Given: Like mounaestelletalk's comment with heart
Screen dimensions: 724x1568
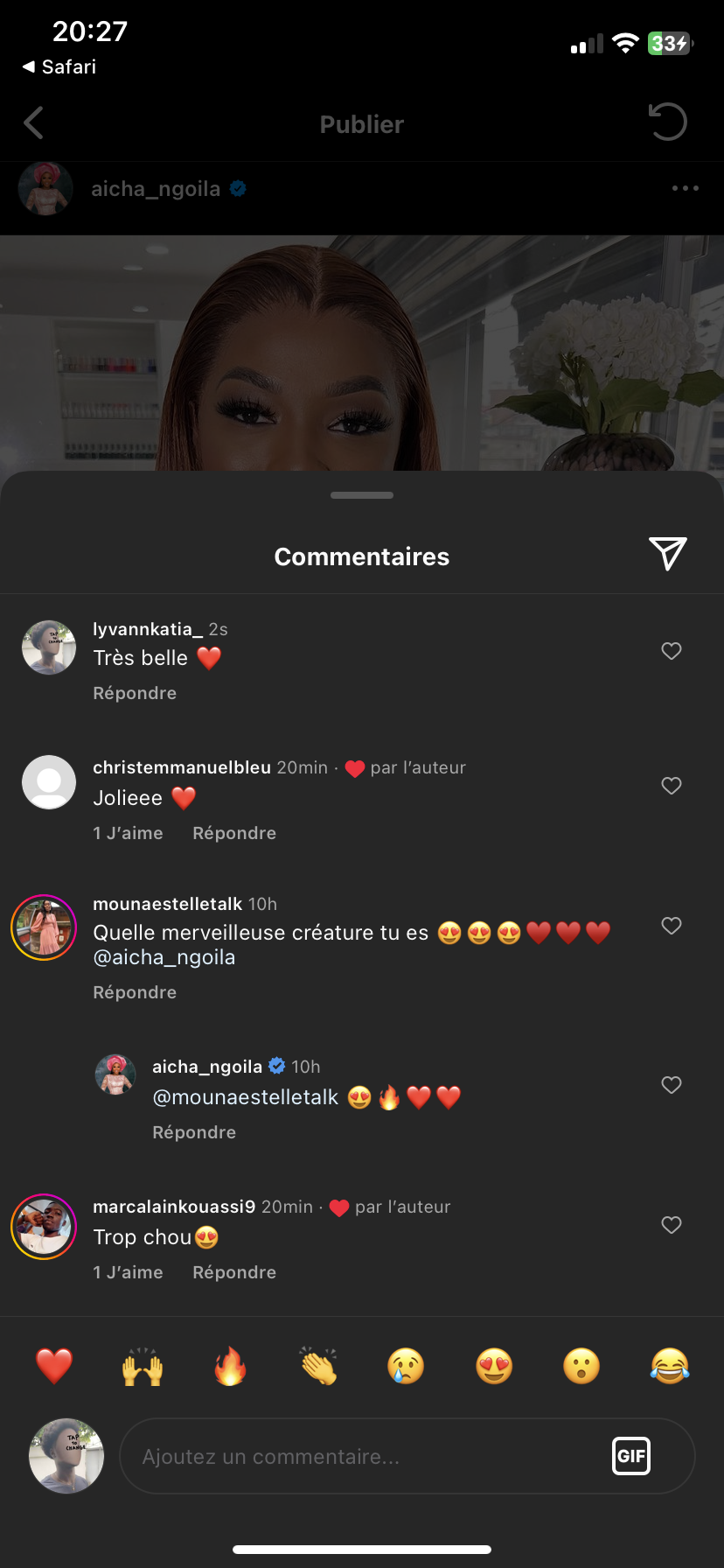Looking at the screenshot, I should pyautogui.click(x=672, y=926).
